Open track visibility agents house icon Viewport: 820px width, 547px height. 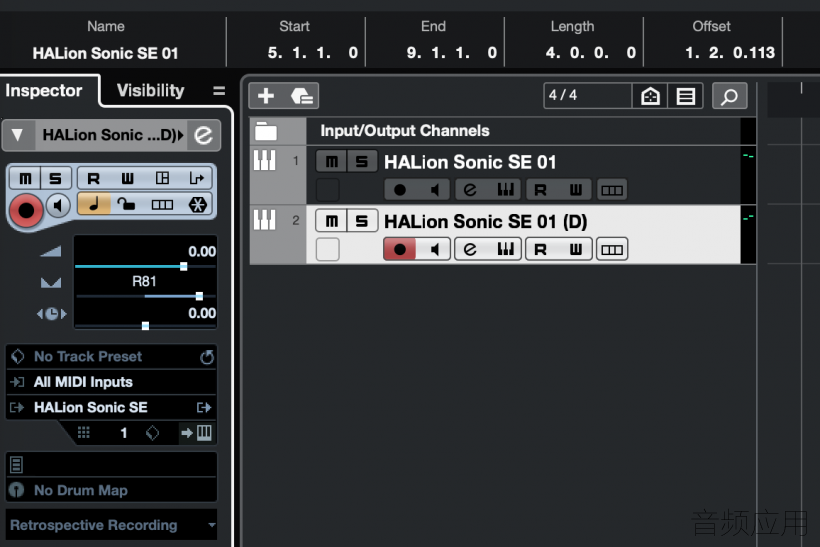click(x=650, y=96)
